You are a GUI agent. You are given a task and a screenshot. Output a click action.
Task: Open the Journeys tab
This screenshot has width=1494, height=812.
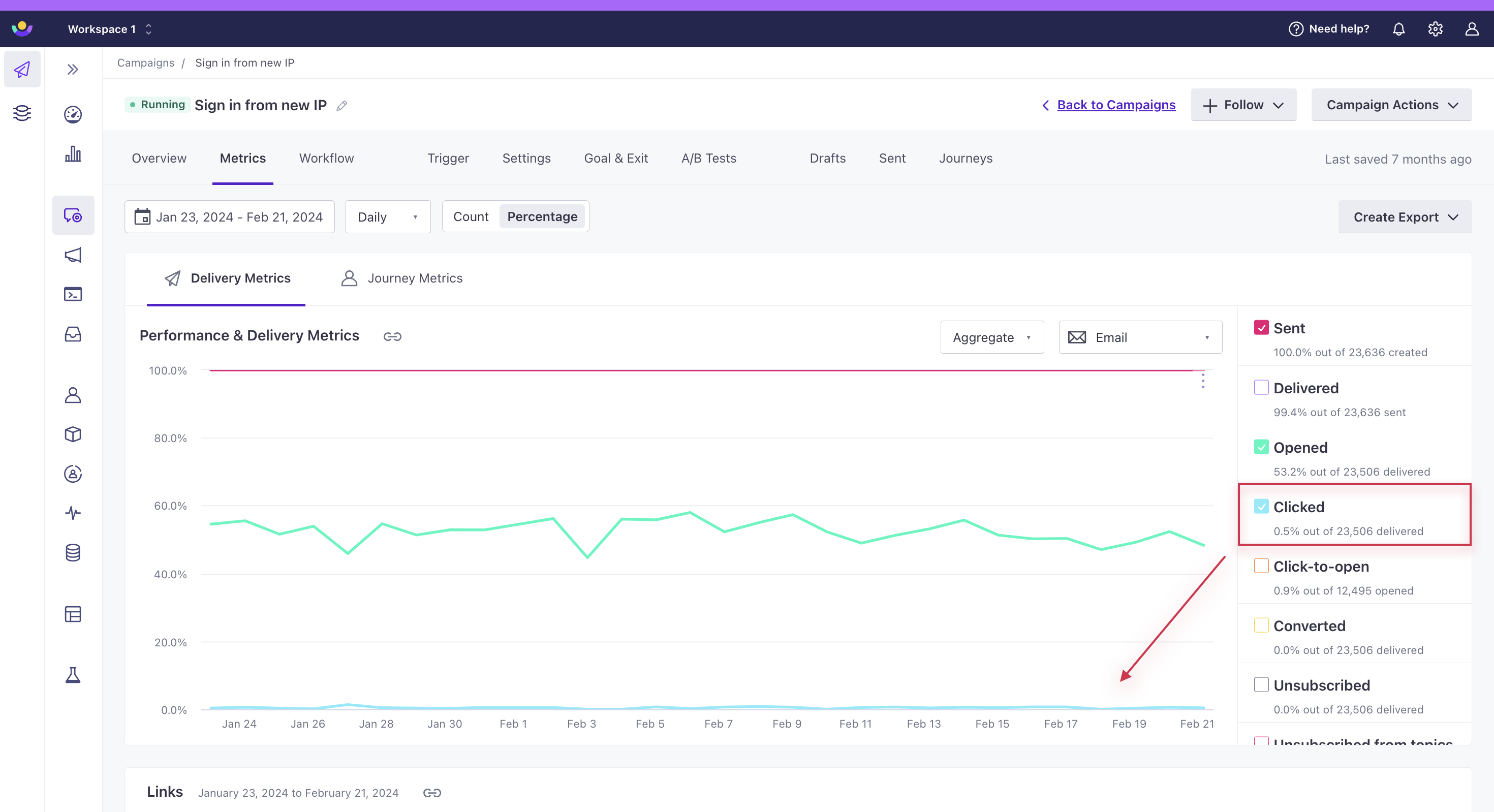pyautogui.click(x=966, y=159)
